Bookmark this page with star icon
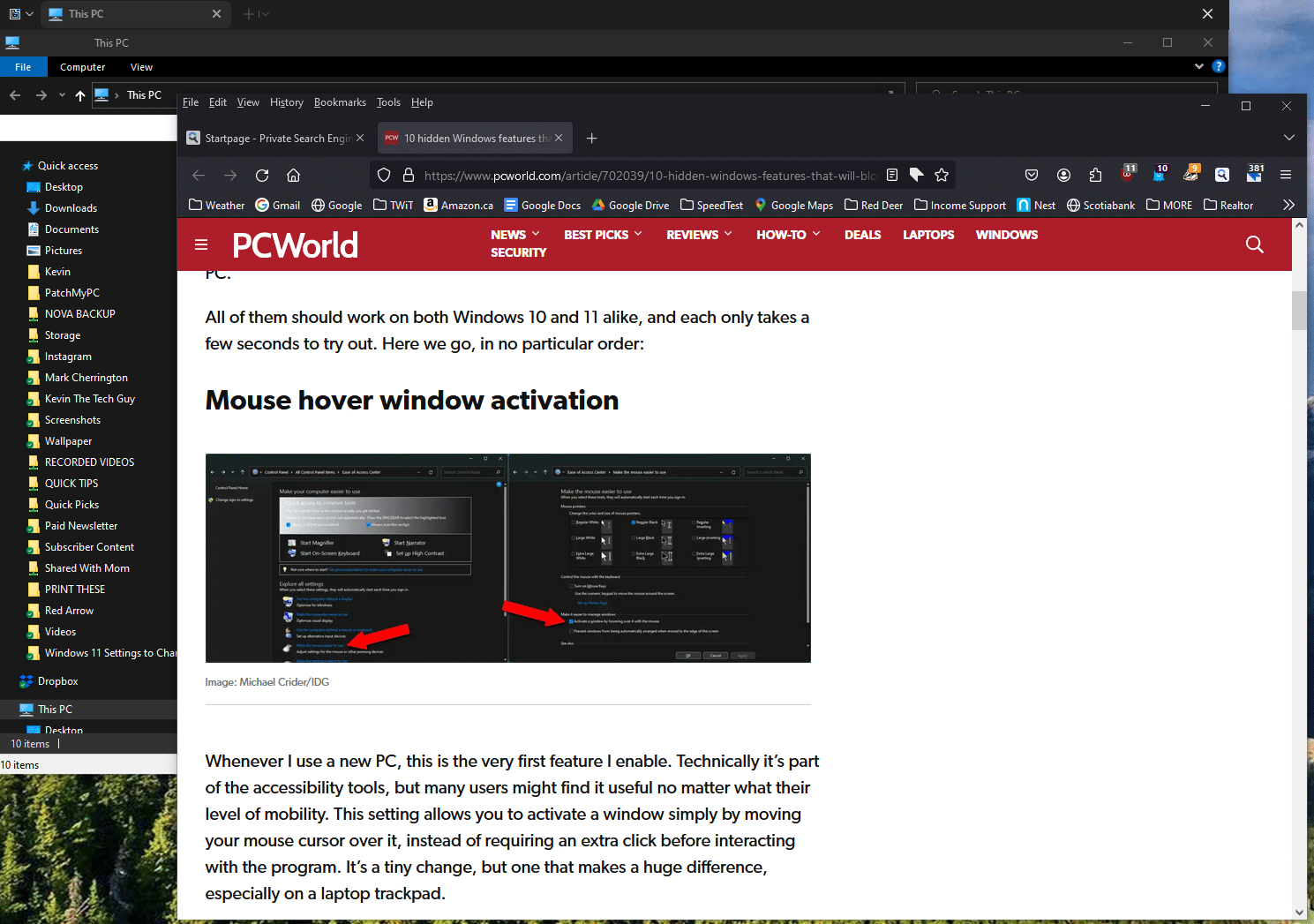Image resolution: width=1314 pixels, height=924 pixels. (x=942, y=175)
